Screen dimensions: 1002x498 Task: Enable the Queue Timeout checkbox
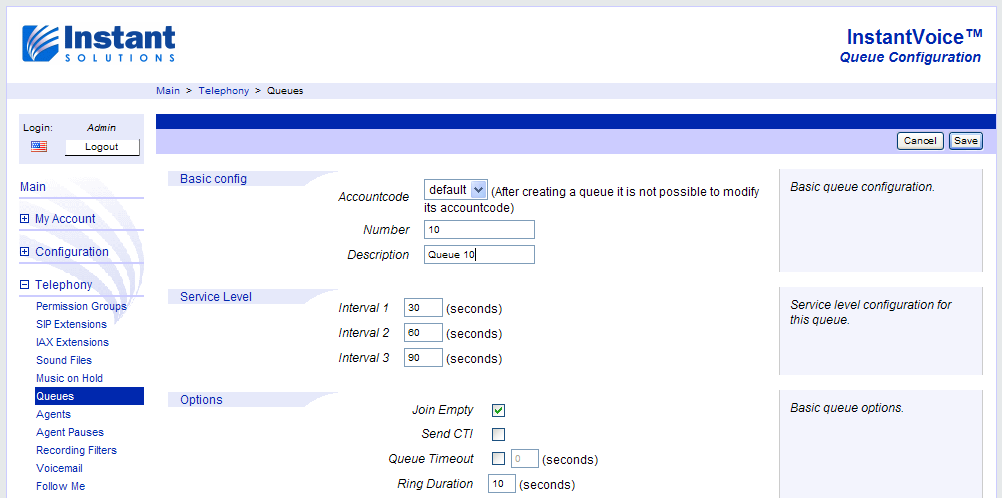click(x=498, y=459)
